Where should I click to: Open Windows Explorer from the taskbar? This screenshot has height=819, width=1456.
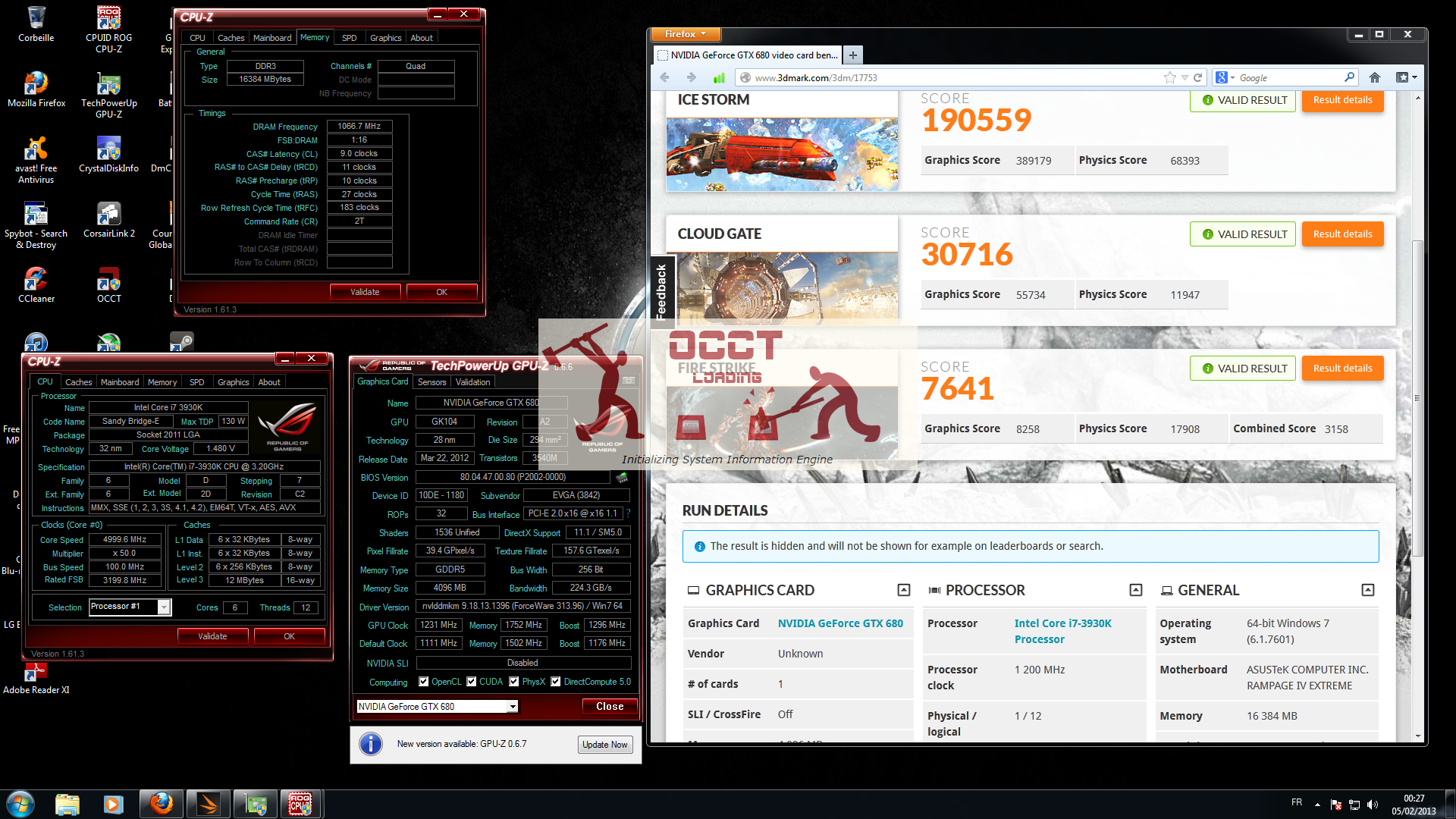67,804
